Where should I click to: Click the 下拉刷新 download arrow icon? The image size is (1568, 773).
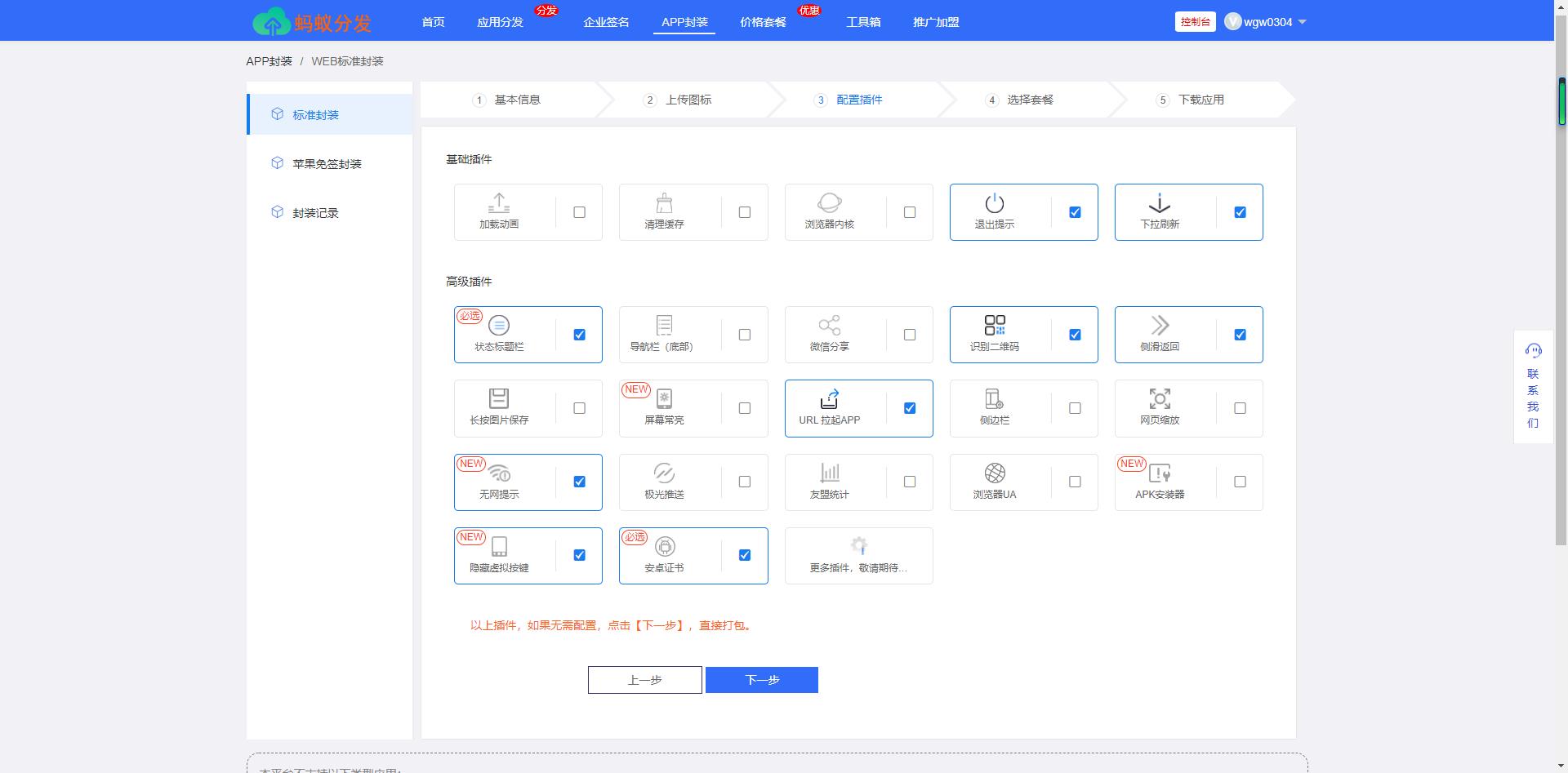click(1159, 202)
